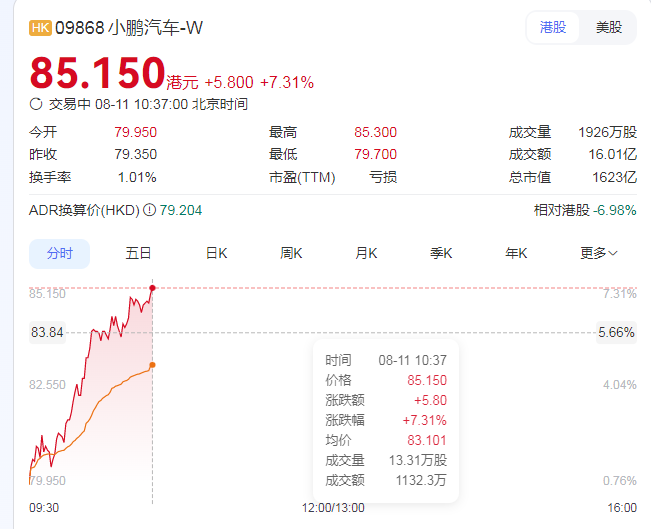Click the 相对港股 -6.98% premium text
This screenshot has width=651, height=529.
coord(585,210)
